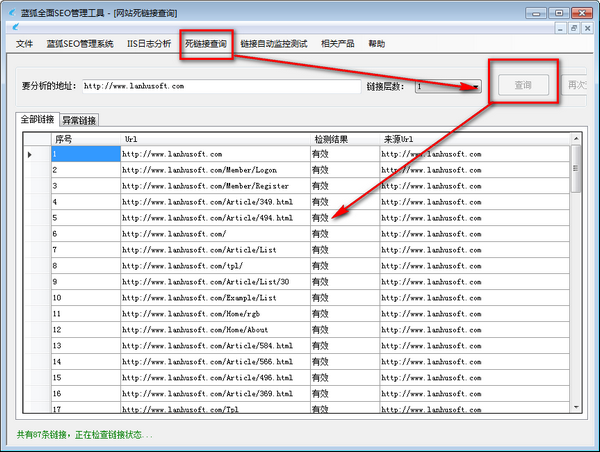Minimize the inner MDI child window
Screen dimensions: 600x452
(558, 29)
